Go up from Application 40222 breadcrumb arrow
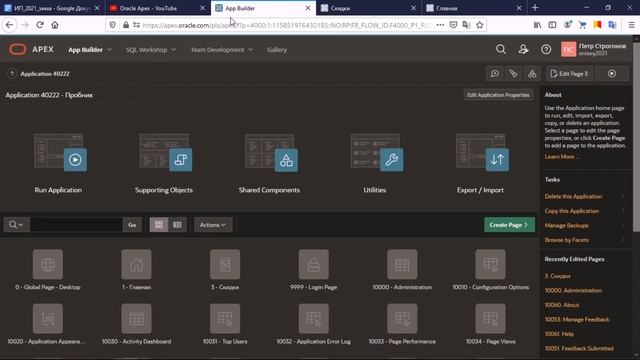Screen dimensions: 640x360 coord(12,73)
